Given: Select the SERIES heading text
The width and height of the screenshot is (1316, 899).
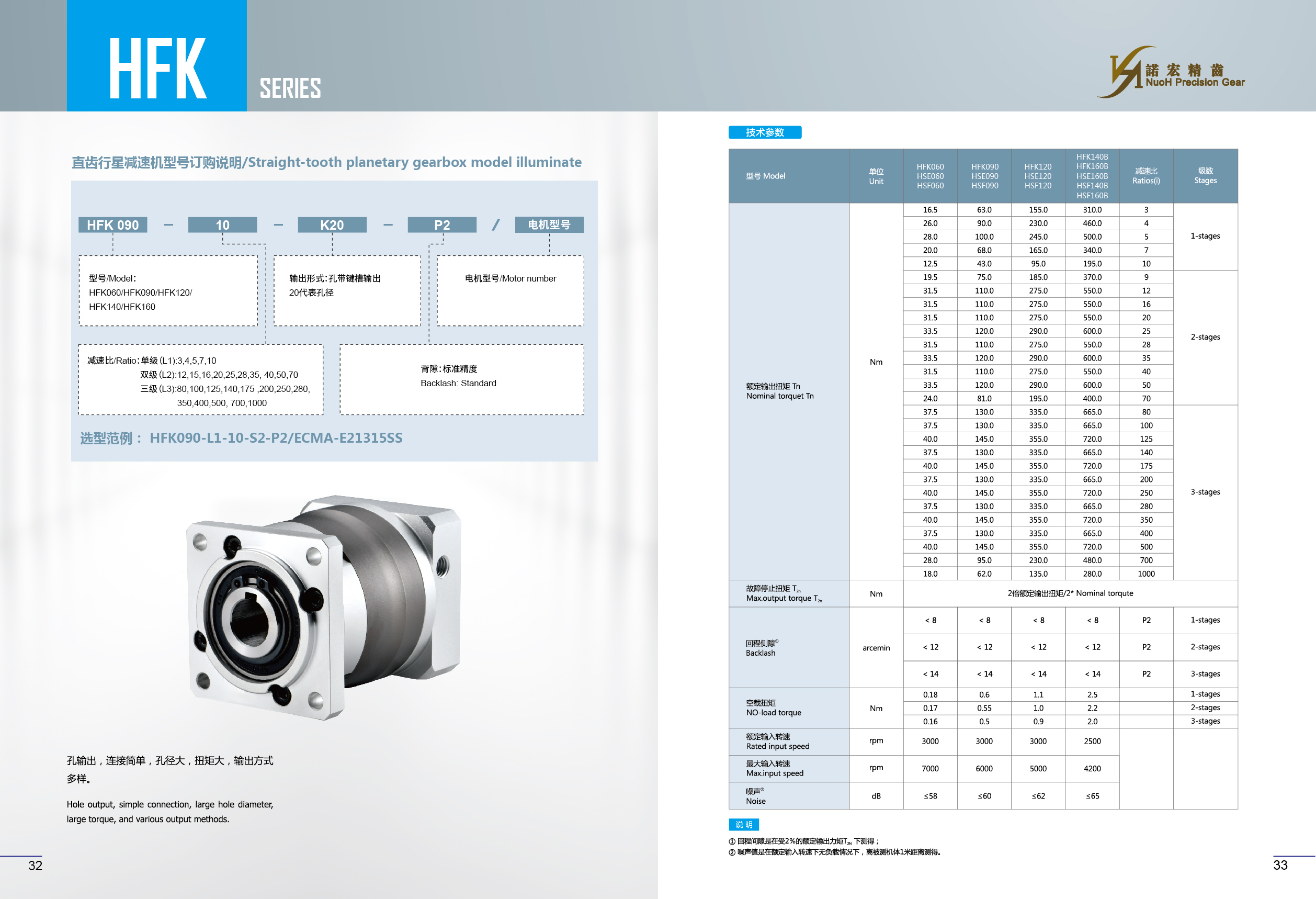Looking at the screenshot, I should pos(290,88).
